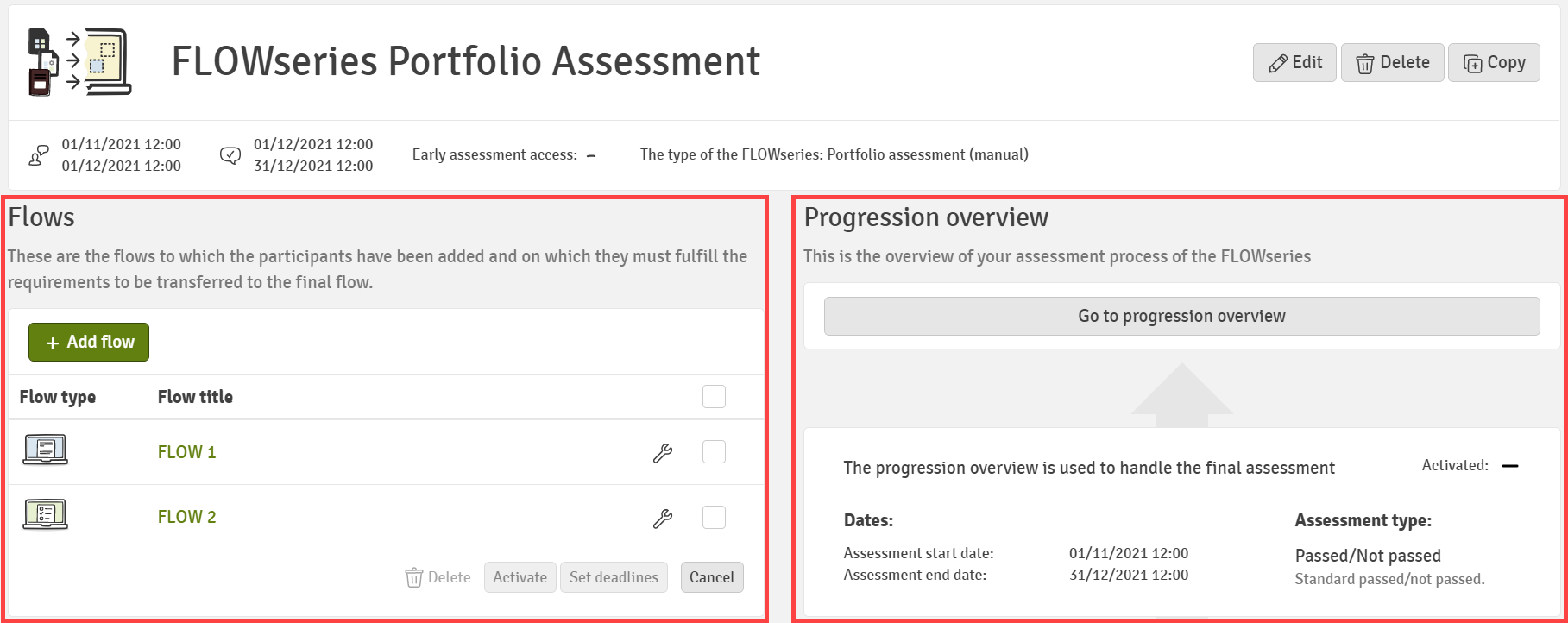The width and height of the screenshot is (1568, 623).
Task: Open the FLOW 1 link
Action: pyautogui.click(x=186, y=452)
